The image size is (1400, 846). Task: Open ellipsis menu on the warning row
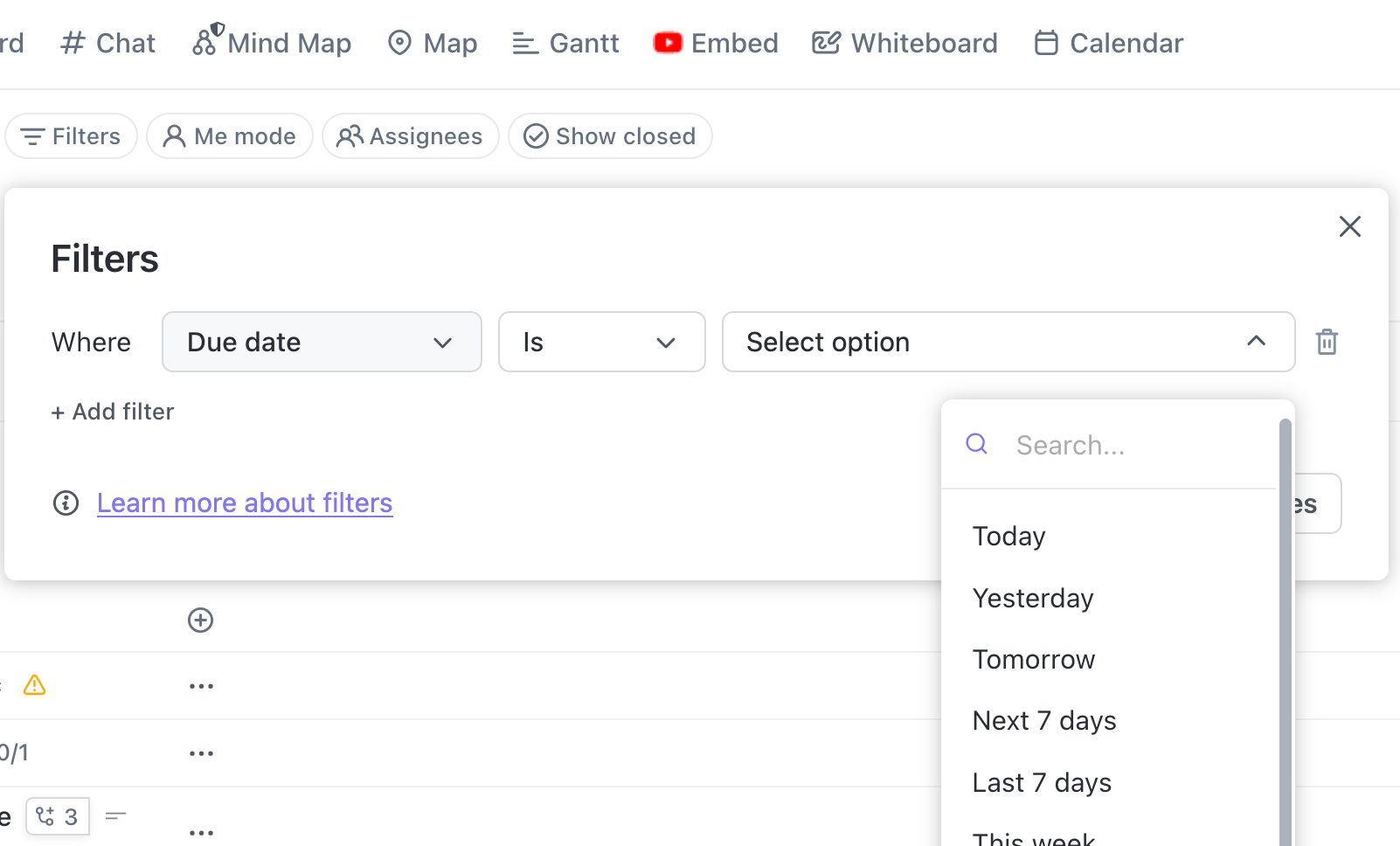pyautogui.click(x=201, y=686)
